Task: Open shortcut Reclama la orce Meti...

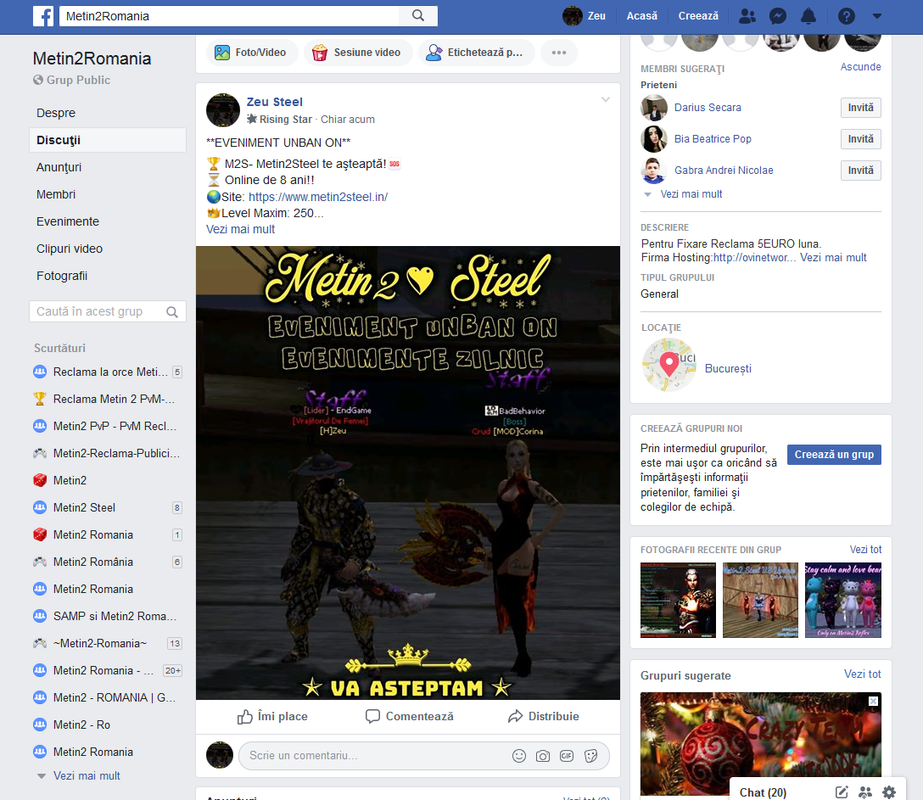Action: point(108,372)
